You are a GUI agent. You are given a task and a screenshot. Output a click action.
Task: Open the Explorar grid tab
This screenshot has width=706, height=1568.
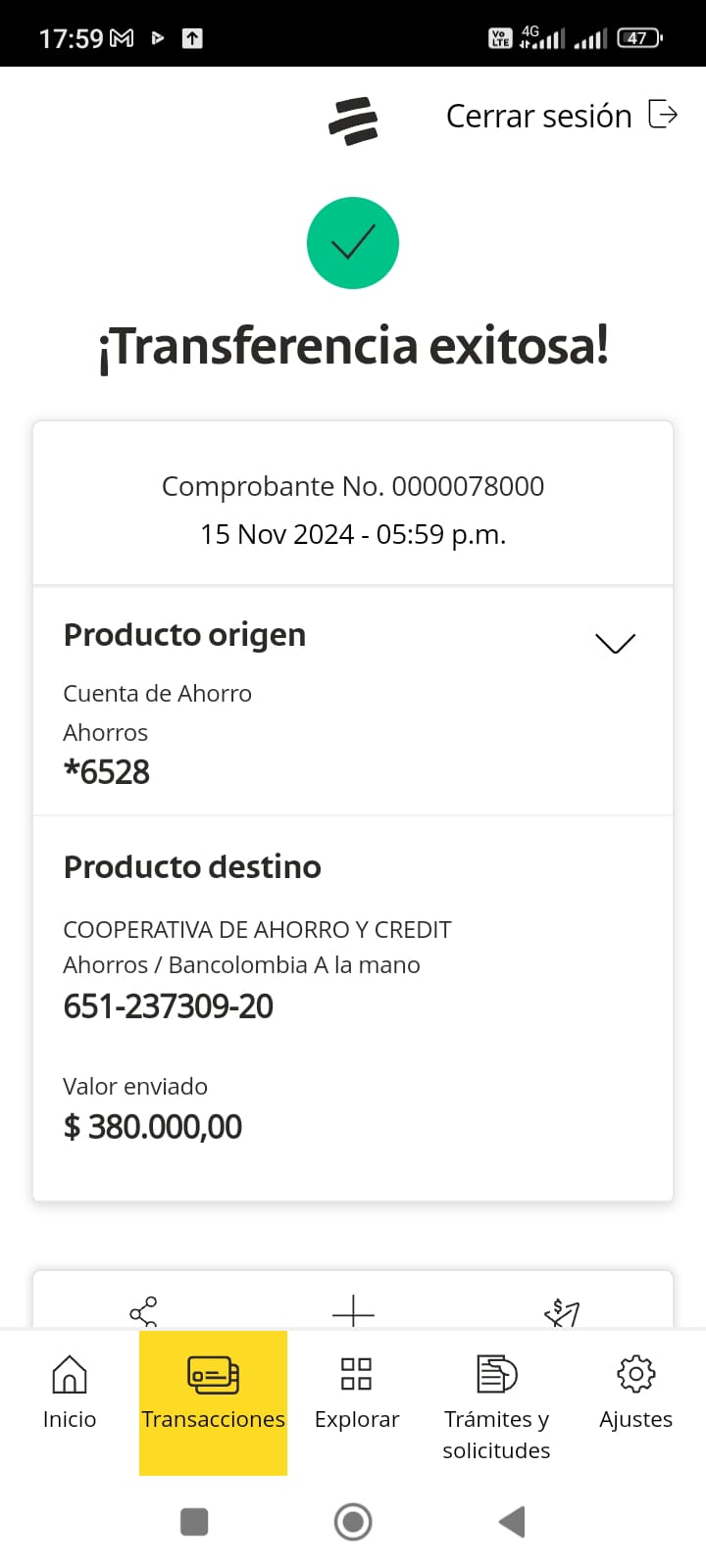(356, 1392)
